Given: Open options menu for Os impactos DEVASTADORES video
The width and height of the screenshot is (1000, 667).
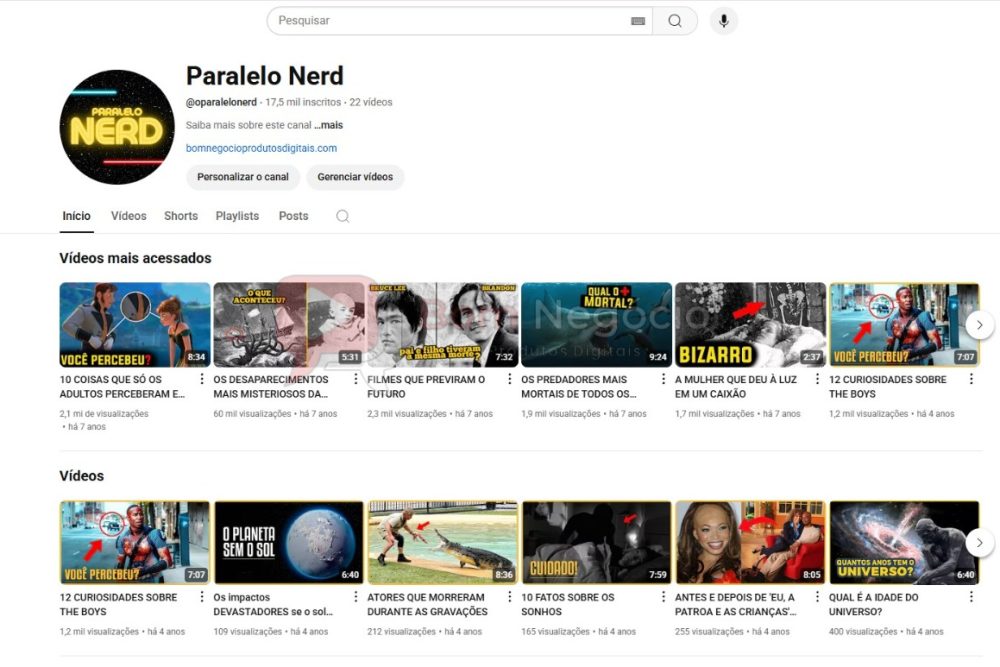Looking at the screenshot, I should coord(356,597).
